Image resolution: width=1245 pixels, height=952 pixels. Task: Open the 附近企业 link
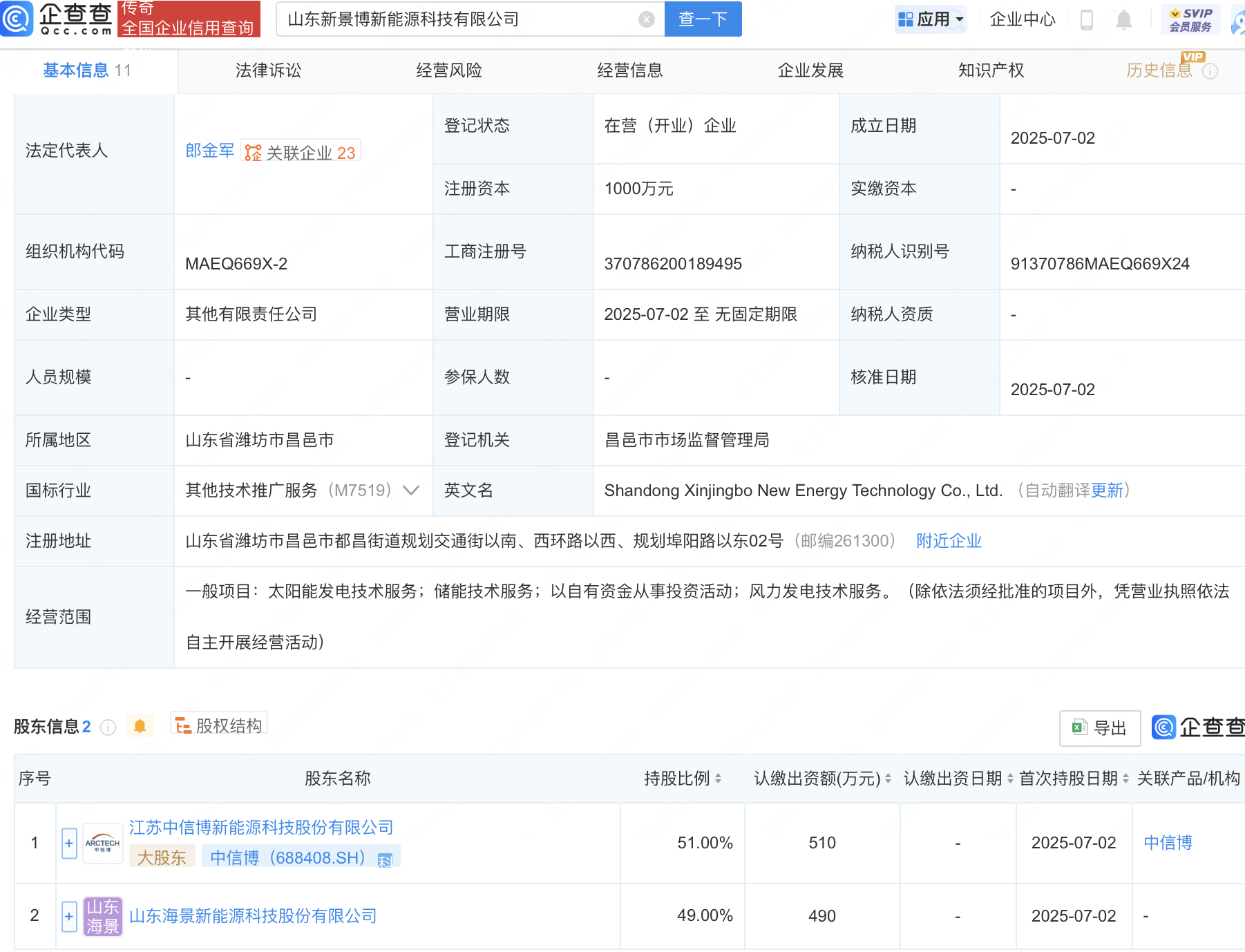click(x=949, y=541)
